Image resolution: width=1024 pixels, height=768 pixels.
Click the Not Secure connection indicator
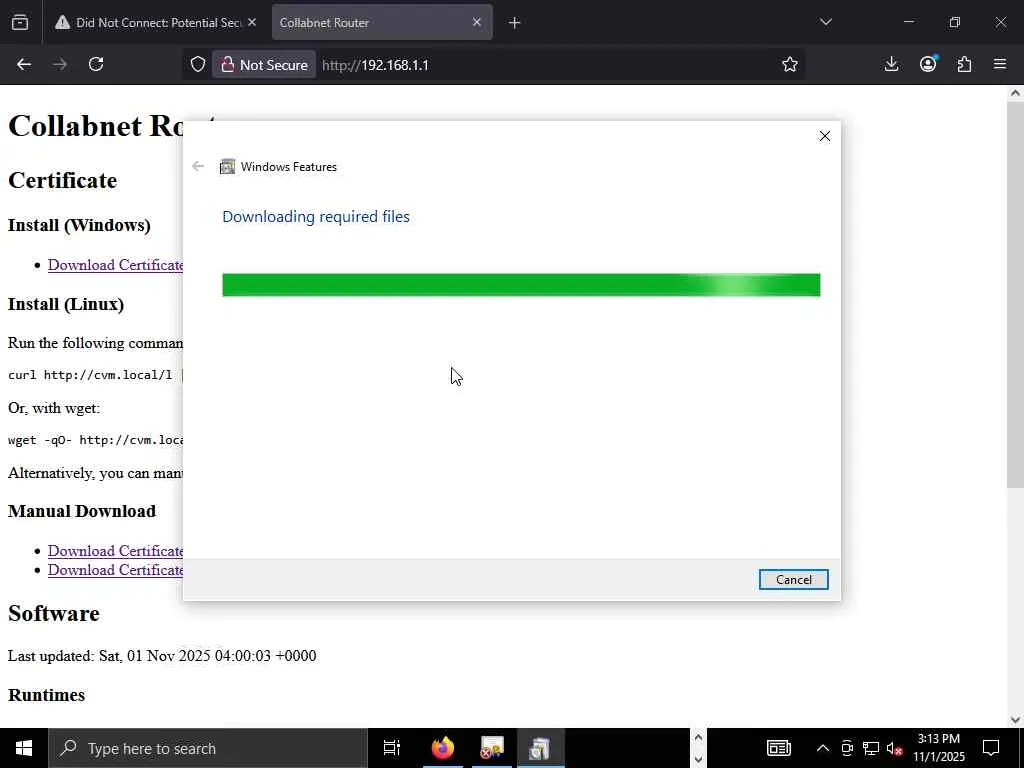[x=264, y=65]
